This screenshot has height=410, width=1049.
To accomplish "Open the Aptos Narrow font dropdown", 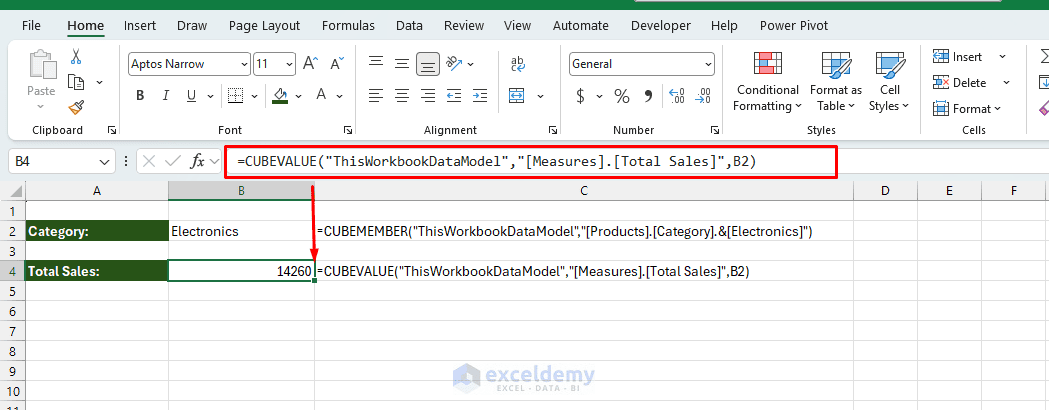I will coord(244,64).
